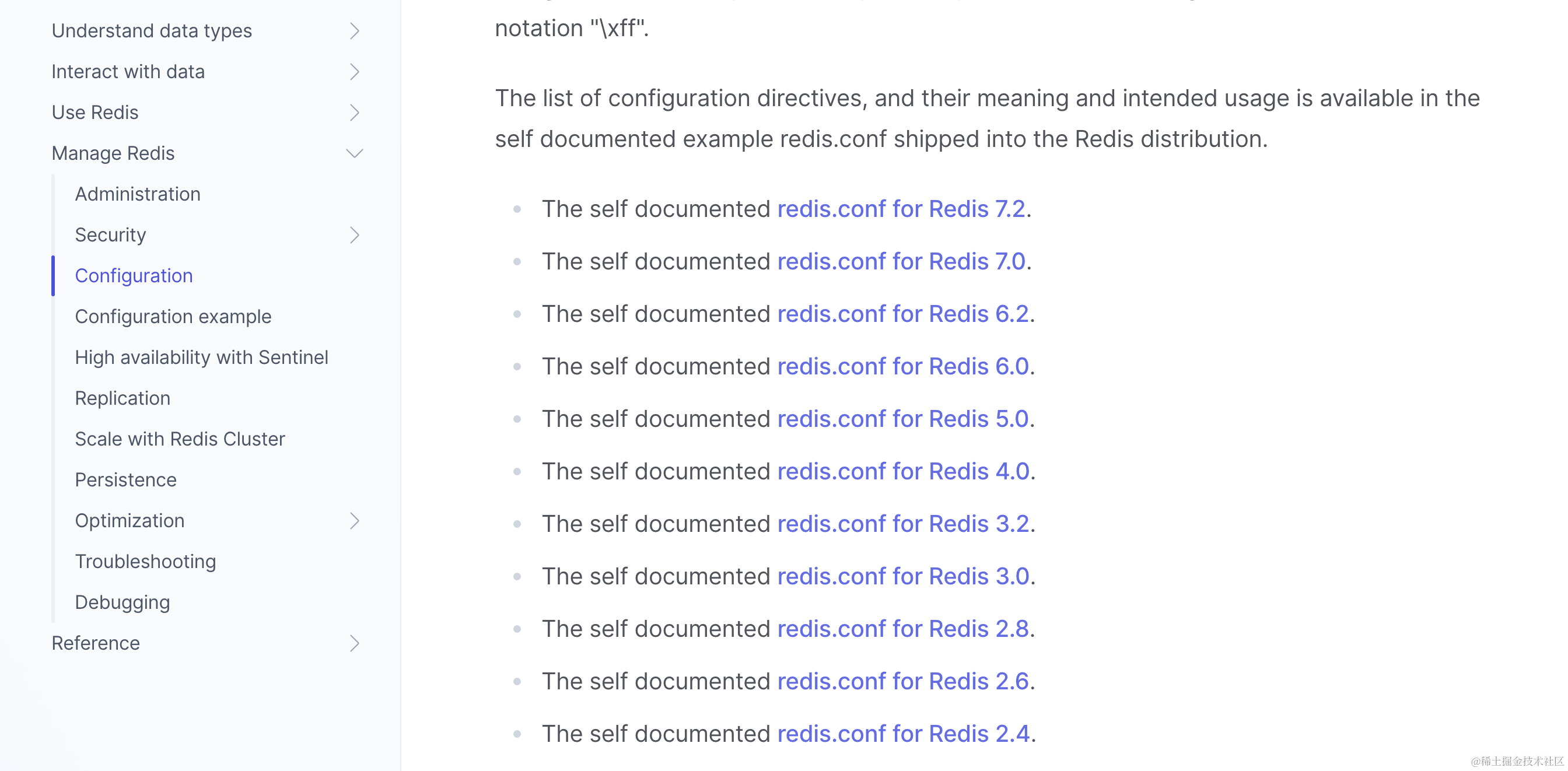Open the Administration page
The image size is (1568, 771).
138,194
